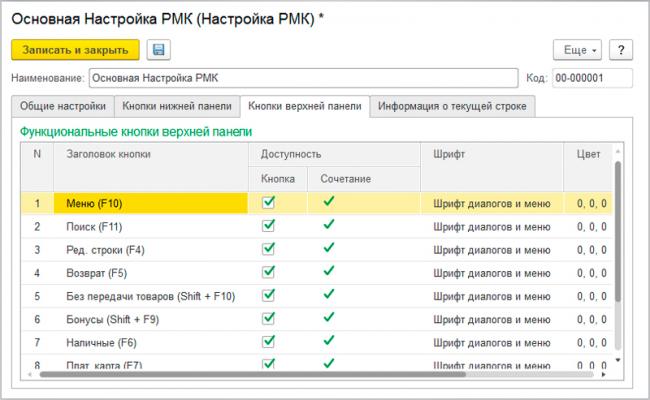The height and width of the screenshot is (400, 650).
Task: Click the scroll left arrow of table
Action: click(29, 374)
